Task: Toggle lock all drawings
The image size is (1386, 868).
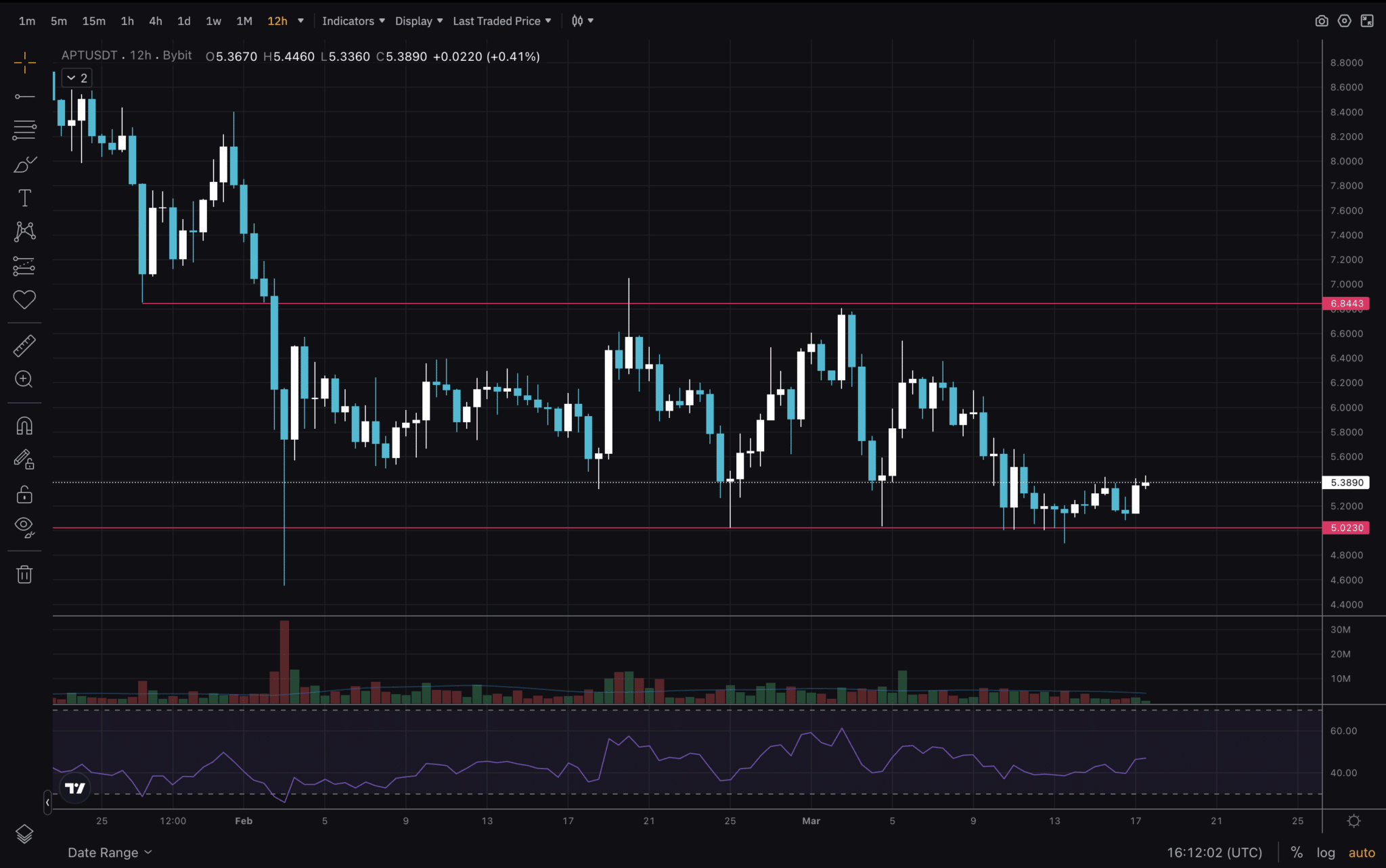Action: click(24, 495)
